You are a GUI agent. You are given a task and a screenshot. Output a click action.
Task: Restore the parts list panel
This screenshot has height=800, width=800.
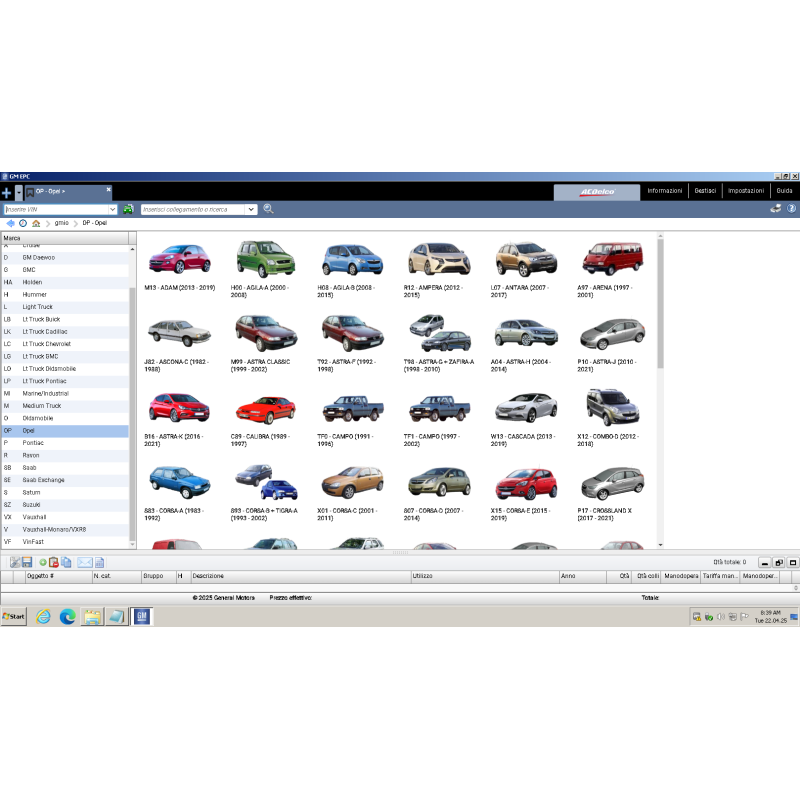(x=779, y=562)
